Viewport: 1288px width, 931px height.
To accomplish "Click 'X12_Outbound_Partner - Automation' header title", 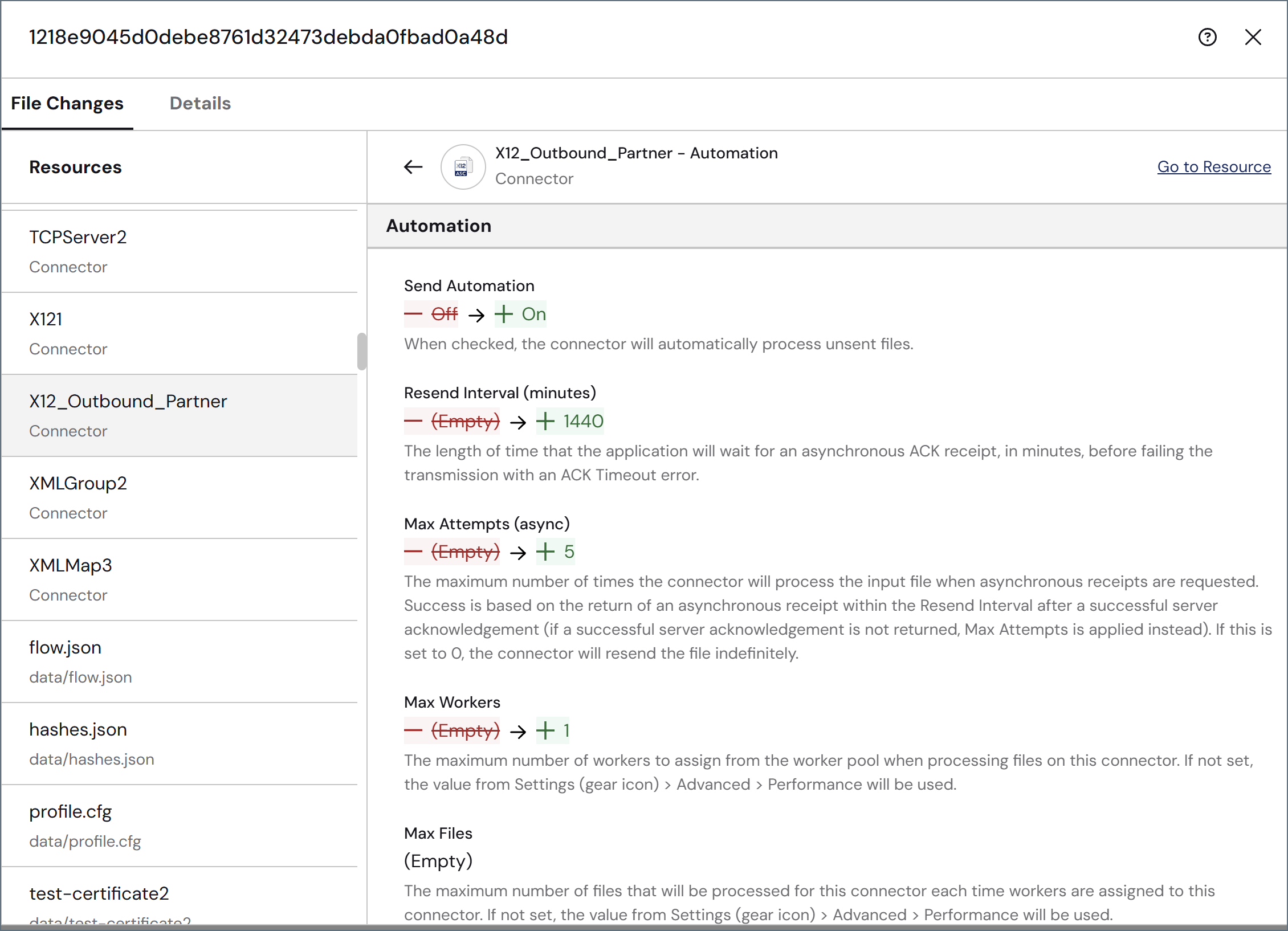I will pyautogui.click(x=636, y=153).
